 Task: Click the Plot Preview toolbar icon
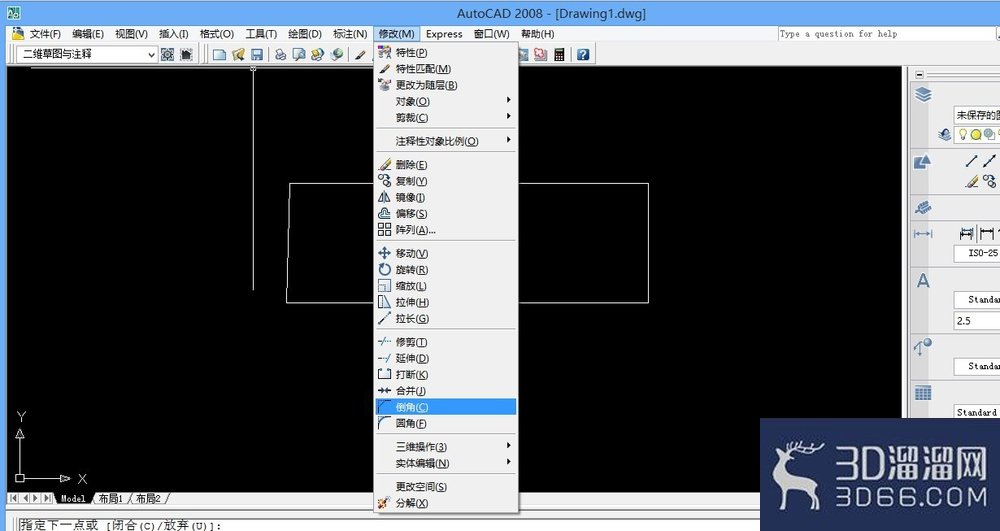click(x=298, y=55)
